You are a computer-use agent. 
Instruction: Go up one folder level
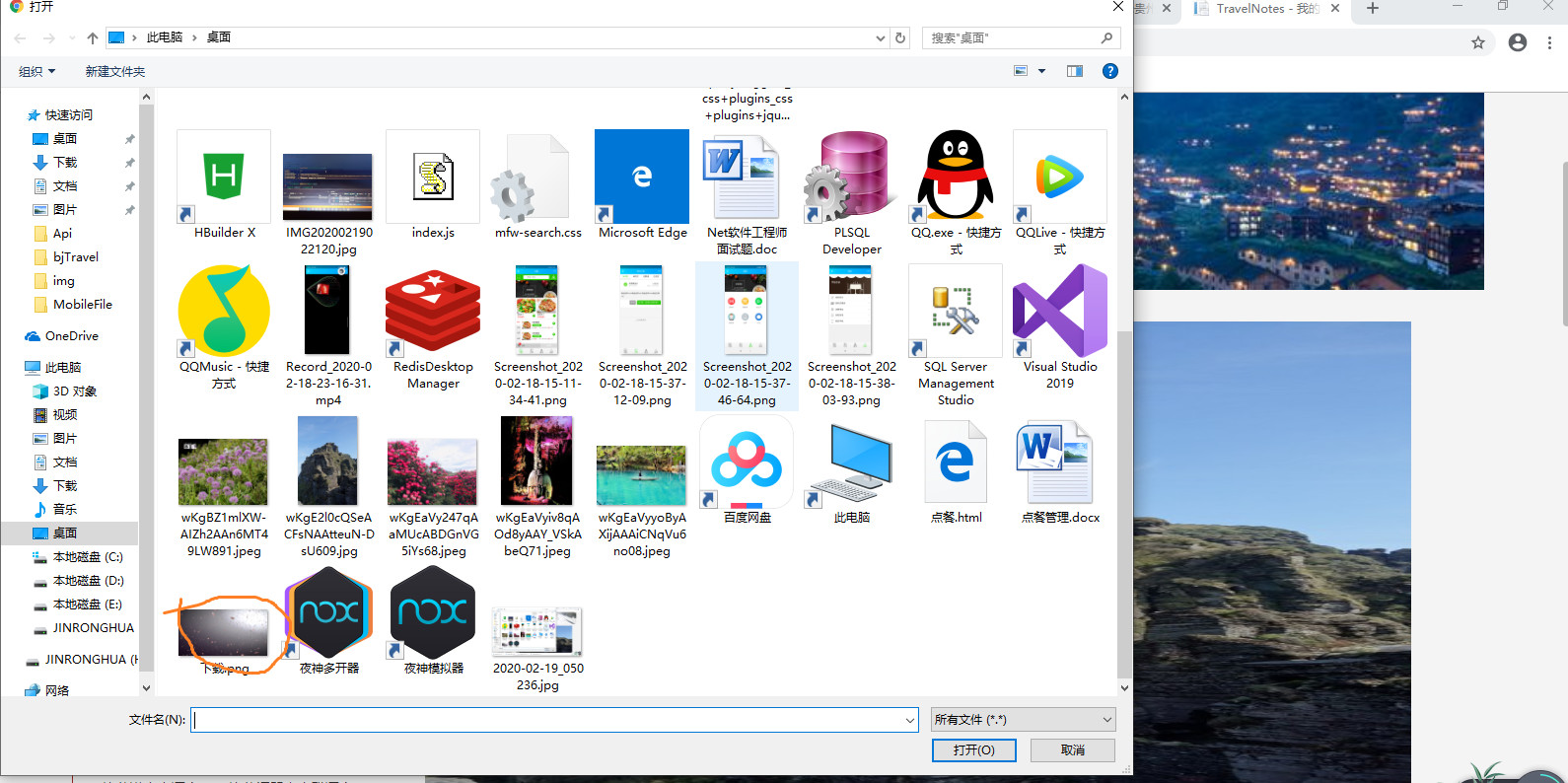pyautogui.click(x=93, y=37)
